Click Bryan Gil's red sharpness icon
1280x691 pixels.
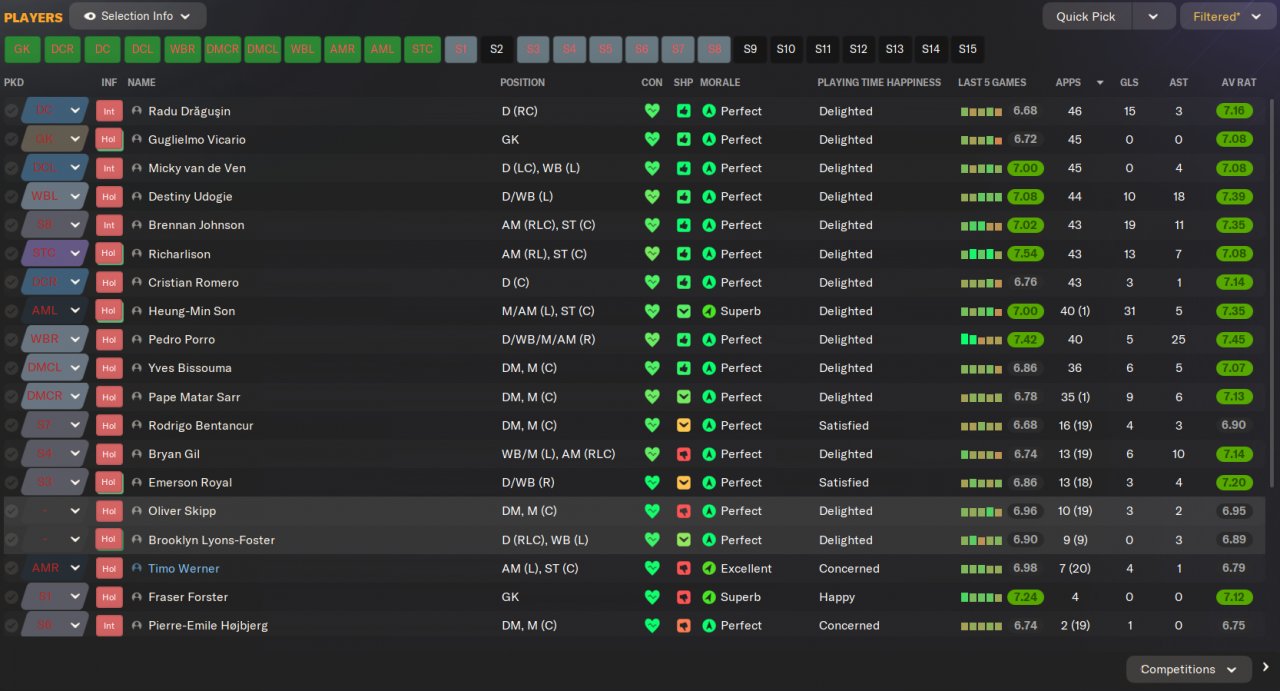pyautogui.click(x=684, y=454)
